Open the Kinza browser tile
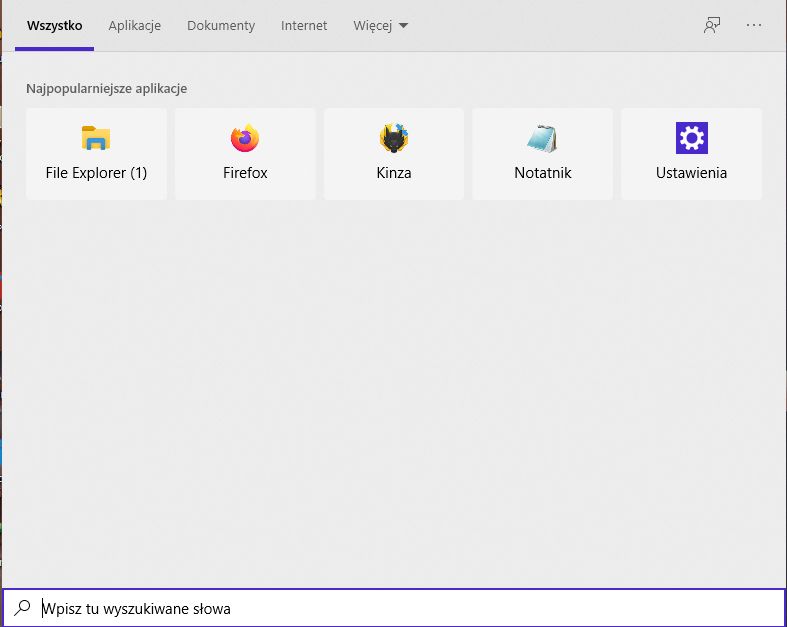 [x=394, y=154]
